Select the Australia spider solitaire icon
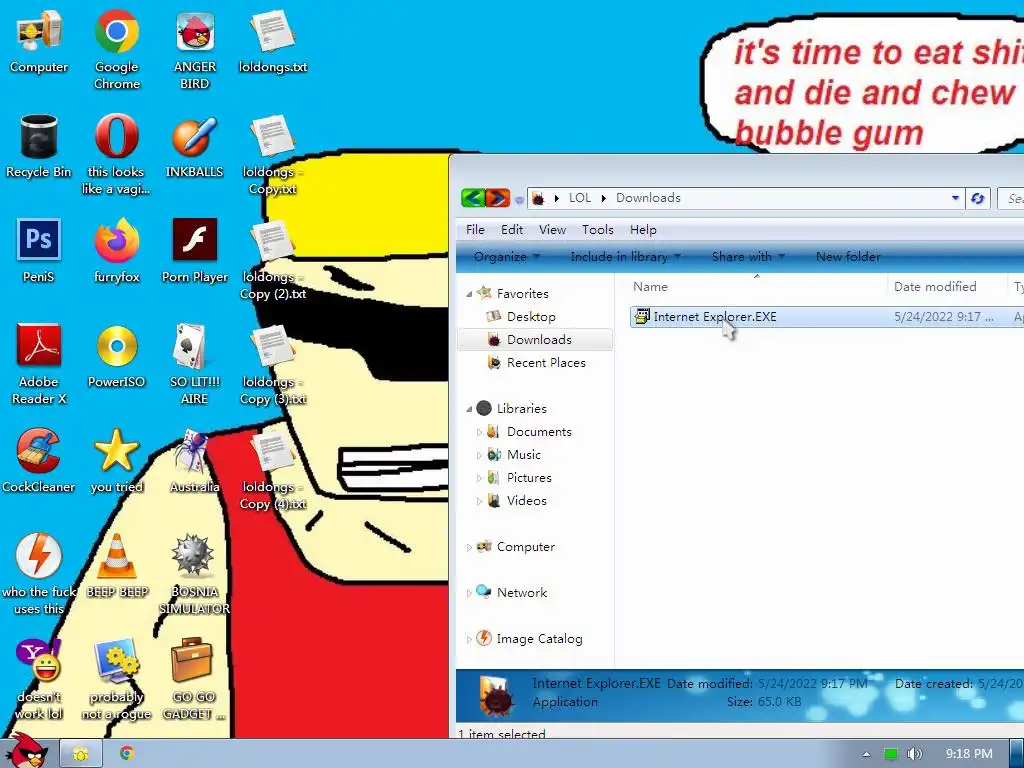Viewport: 1024px width, 768px height. tap(195, 461)
